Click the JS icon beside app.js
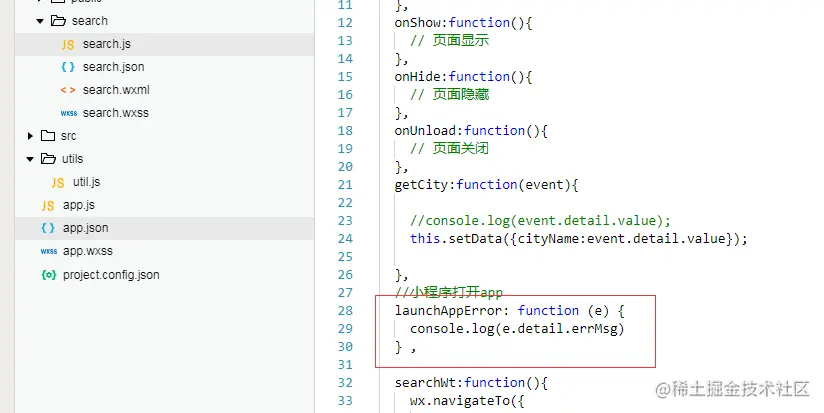The width and height of the screenshot is (824, 413). 48,205
